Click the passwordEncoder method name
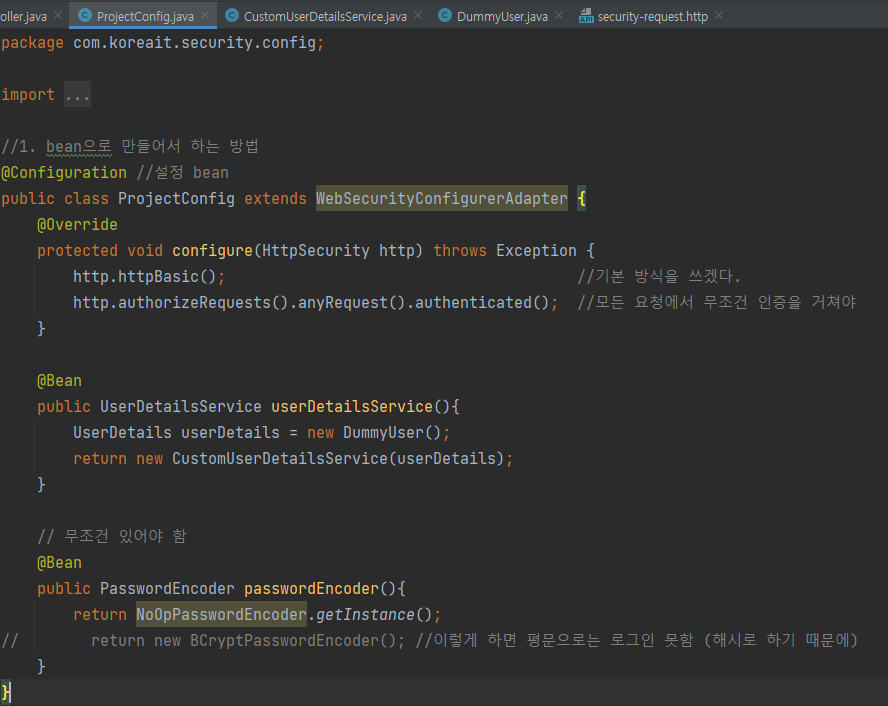 tap(311, 589)
